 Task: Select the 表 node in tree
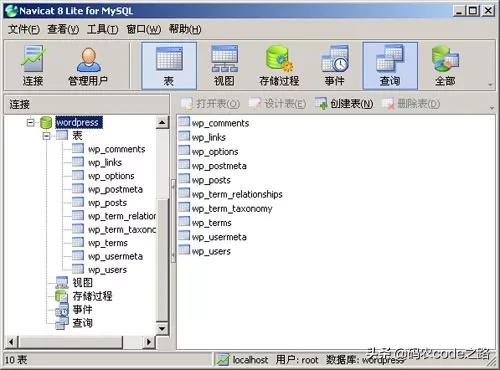click(x=77, y=136)
